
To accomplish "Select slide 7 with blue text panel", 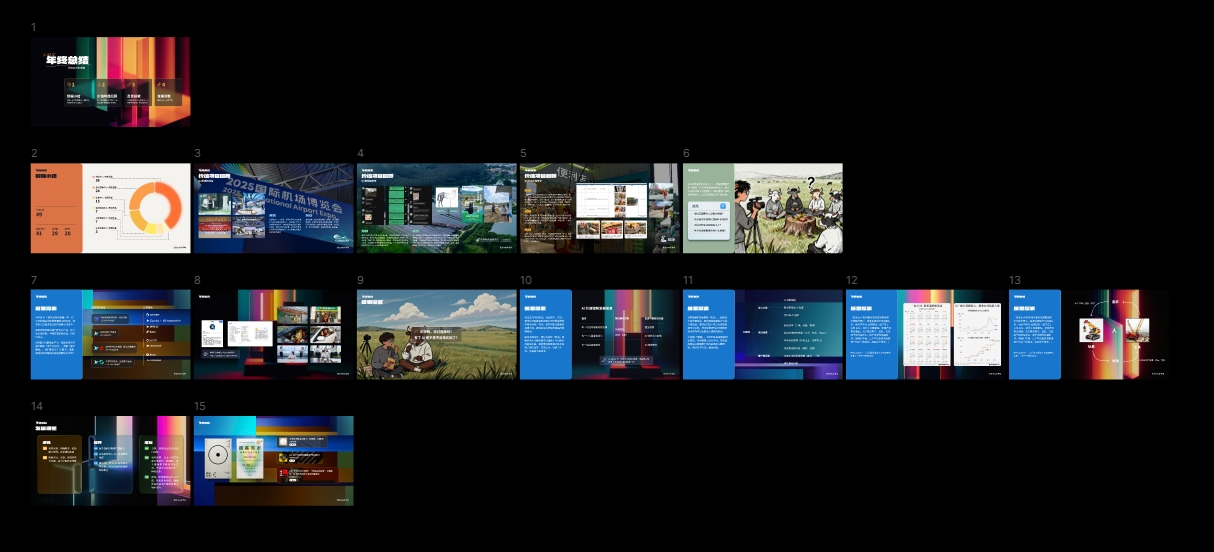I will (x=110, y=334).
